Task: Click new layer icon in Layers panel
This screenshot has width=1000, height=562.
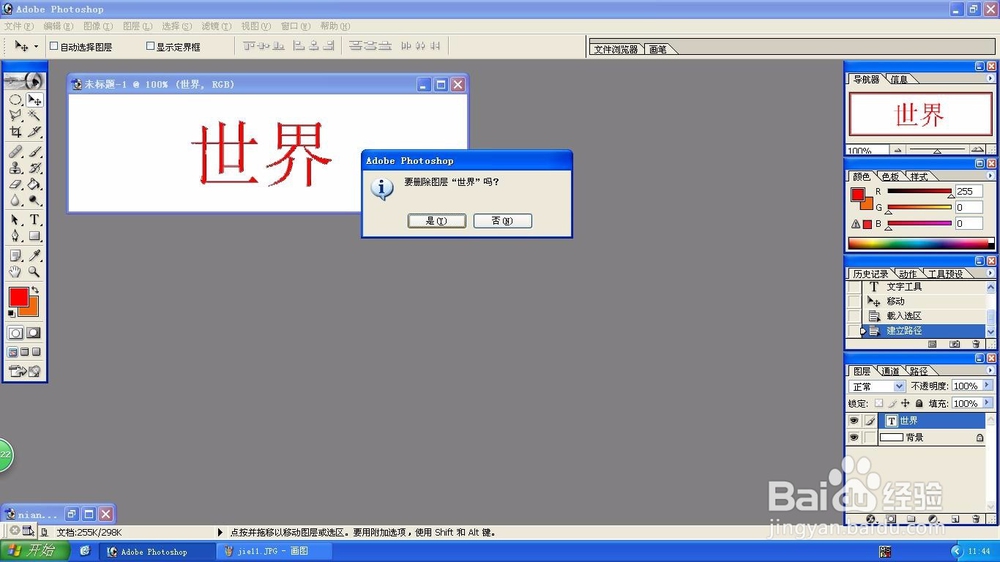Action: 955,519
